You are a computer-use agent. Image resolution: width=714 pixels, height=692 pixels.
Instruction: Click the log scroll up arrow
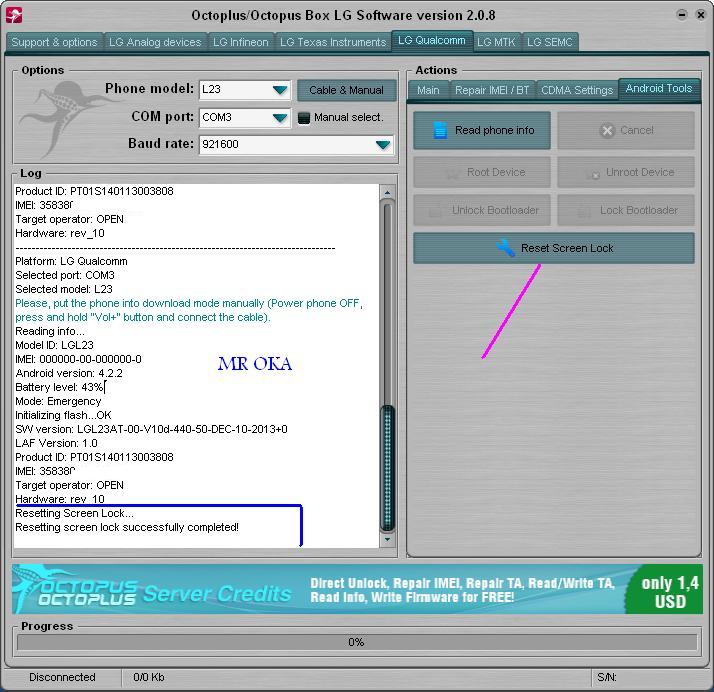[387, 193]
